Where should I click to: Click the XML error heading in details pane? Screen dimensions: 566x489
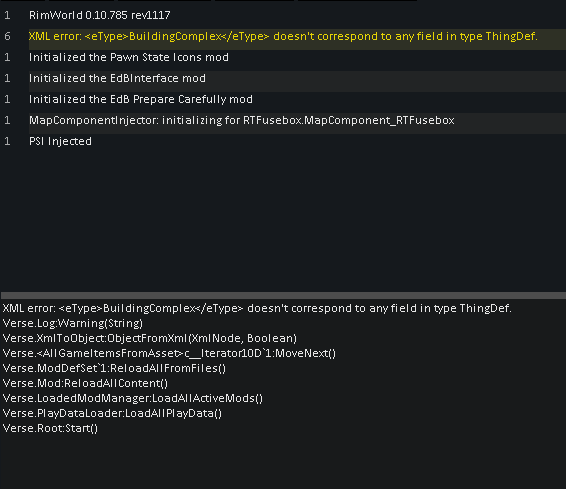(x=257, y=308)
